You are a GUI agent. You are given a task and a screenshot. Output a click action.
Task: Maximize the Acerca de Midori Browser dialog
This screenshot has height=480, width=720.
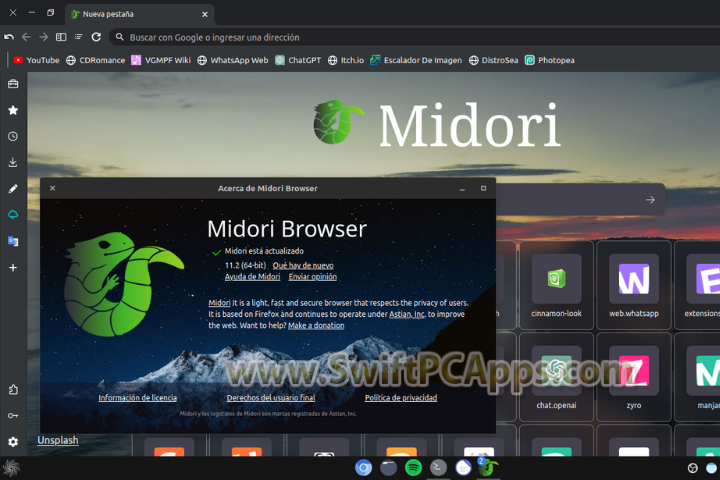(x=484, y=188)
